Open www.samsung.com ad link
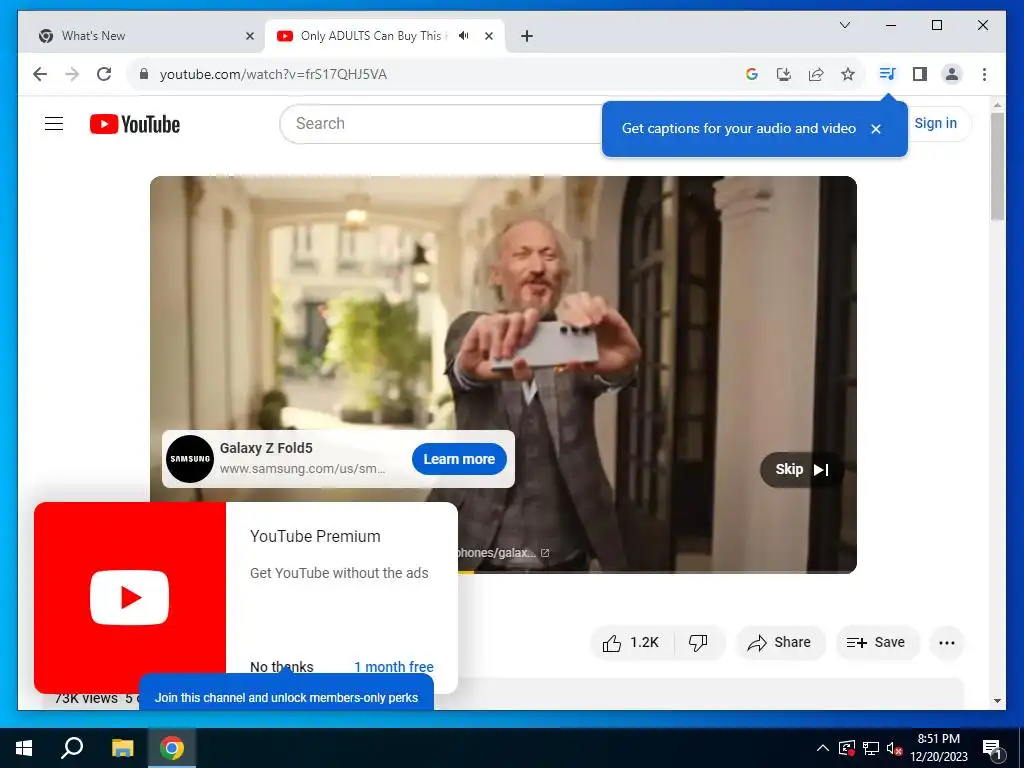Image resolution: width=1024 pixels, height=768 pixels. pos(302,469)
